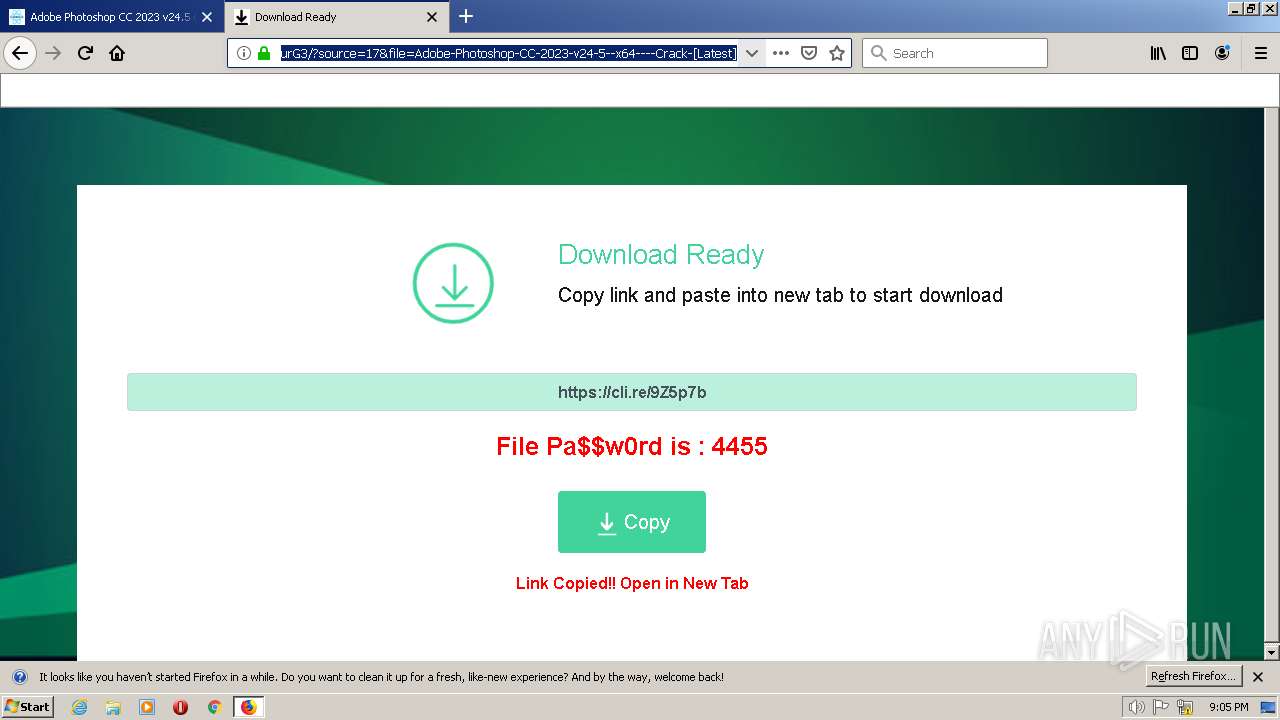Launch Internet Explorer from taskbar

point(80,707)
